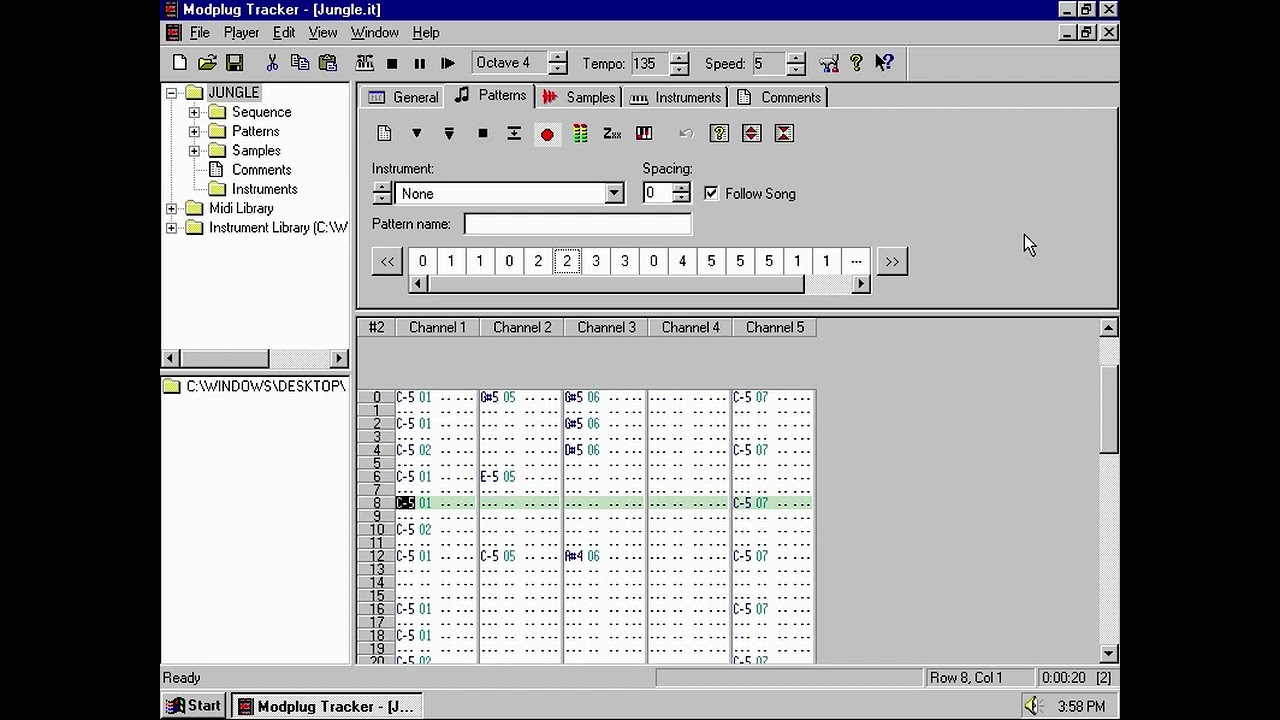Play current row icon in pattern toolbar

pyautogui.click(x=514, y=133)
